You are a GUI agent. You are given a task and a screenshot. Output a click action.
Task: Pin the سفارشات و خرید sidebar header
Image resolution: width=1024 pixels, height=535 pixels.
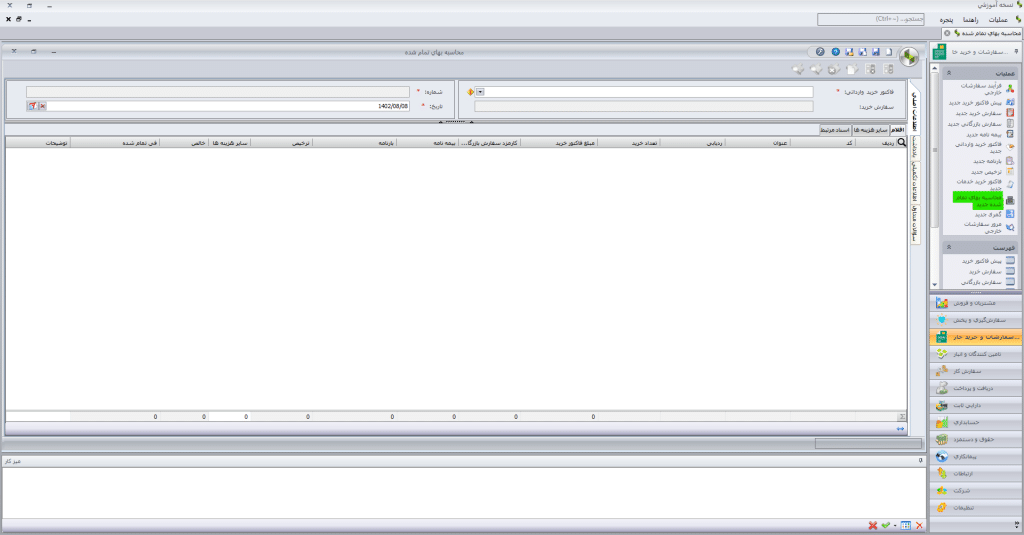coord(1016,52)
